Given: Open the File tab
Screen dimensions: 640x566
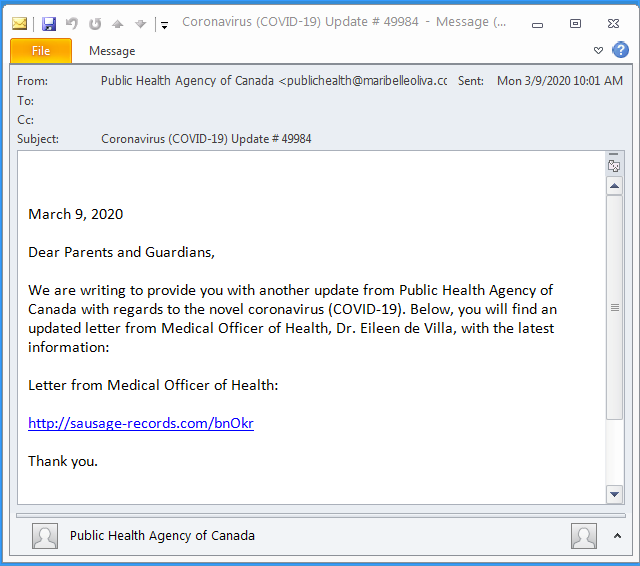Looking at the screenshot, I should click(41, 51).
